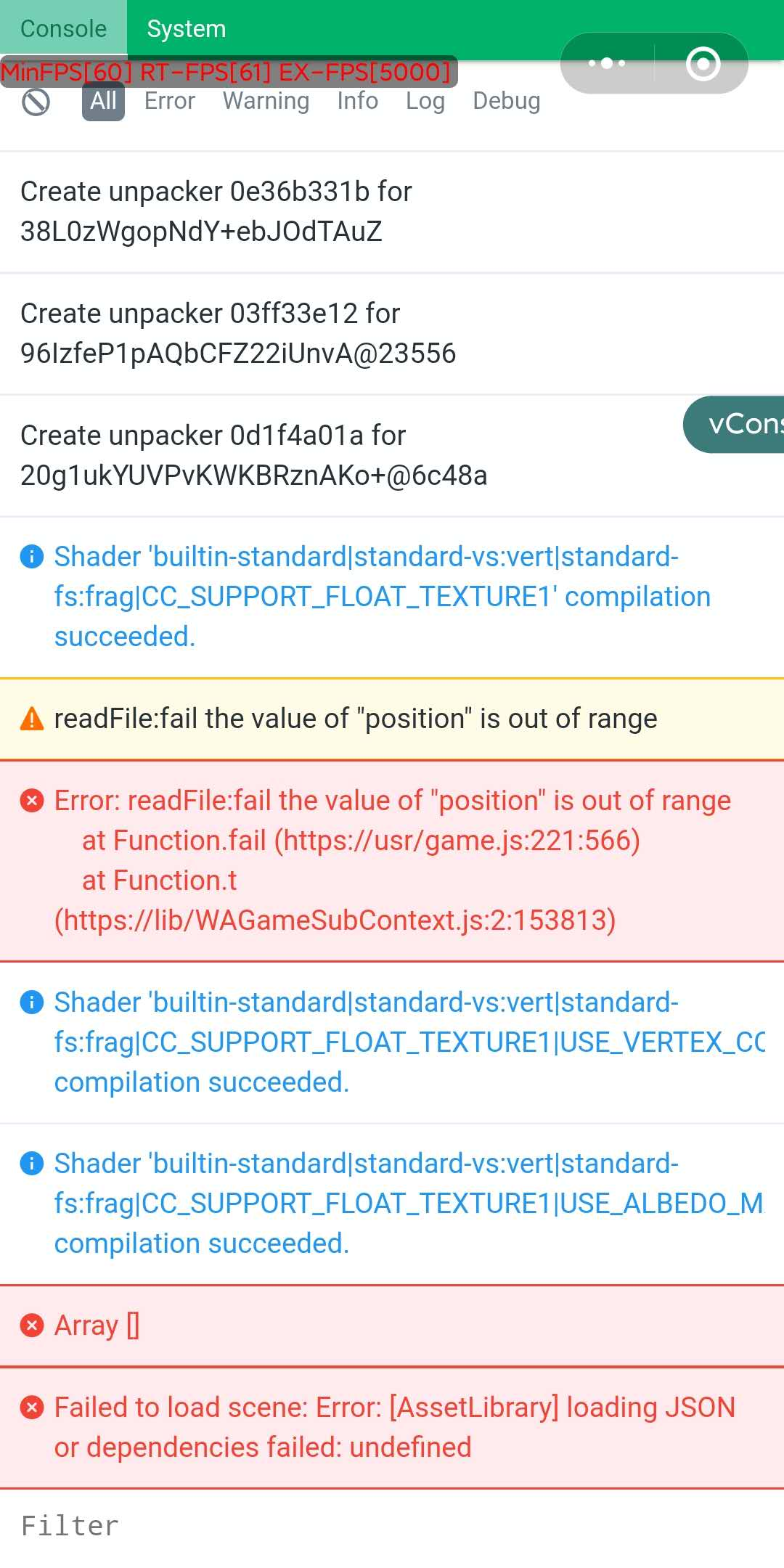Filter logs by Error level

170,101
